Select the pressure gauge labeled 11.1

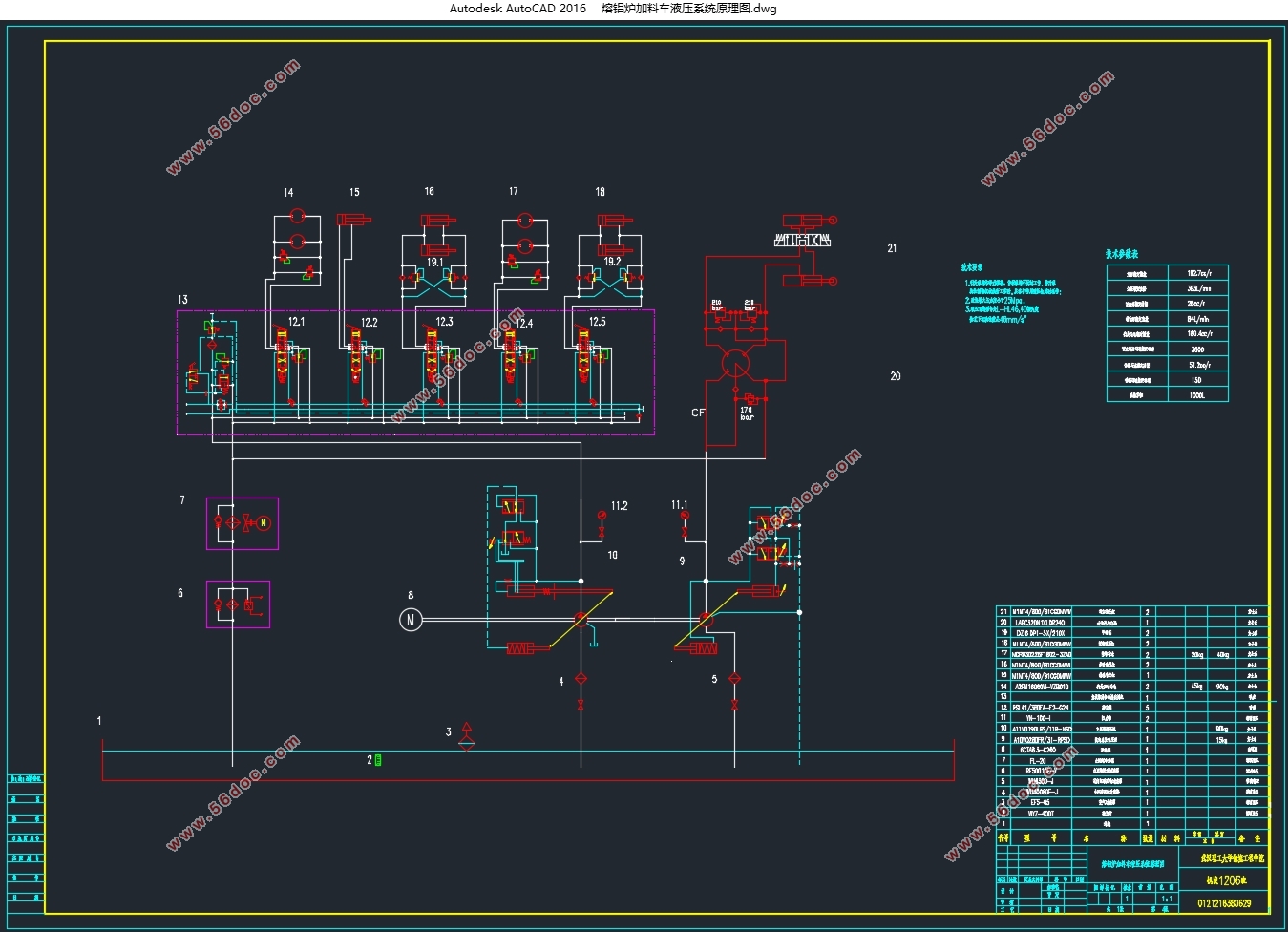pos(685,516)
